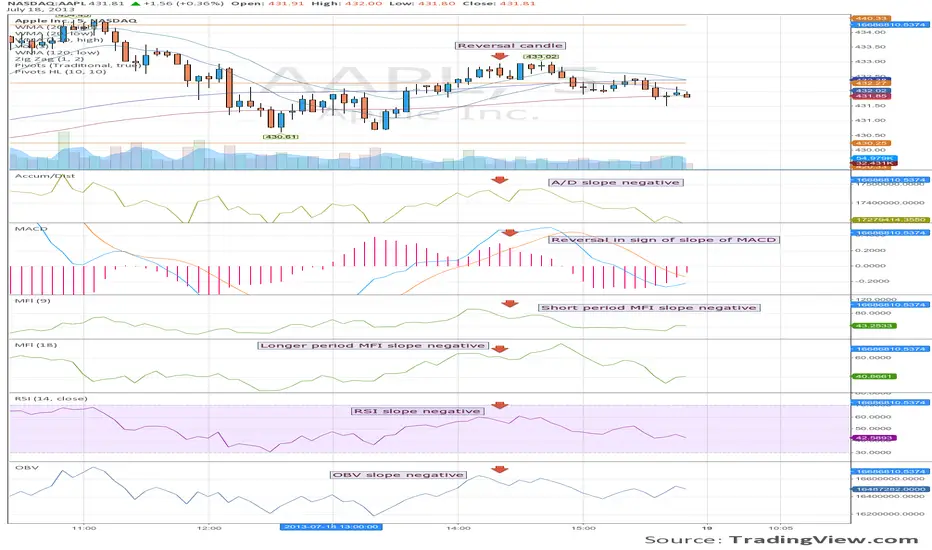Click the 16487282.0000 OBV value tag
Image resolution: width=932 pixels, height=550 pixels.
pos(889,489)
